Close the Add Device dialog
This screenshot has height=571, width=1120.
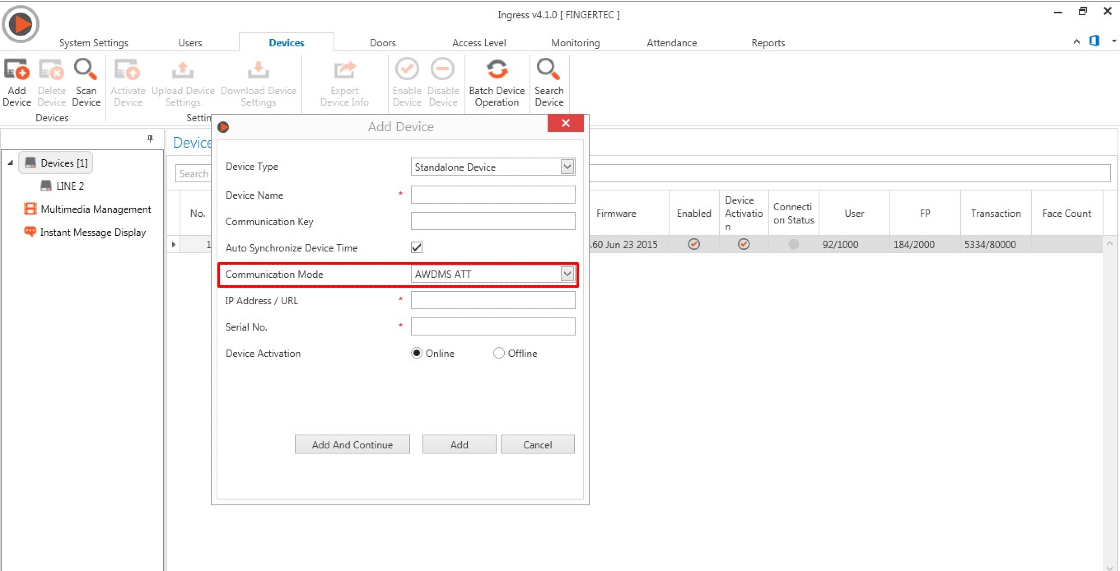click(x=566, y=124)
